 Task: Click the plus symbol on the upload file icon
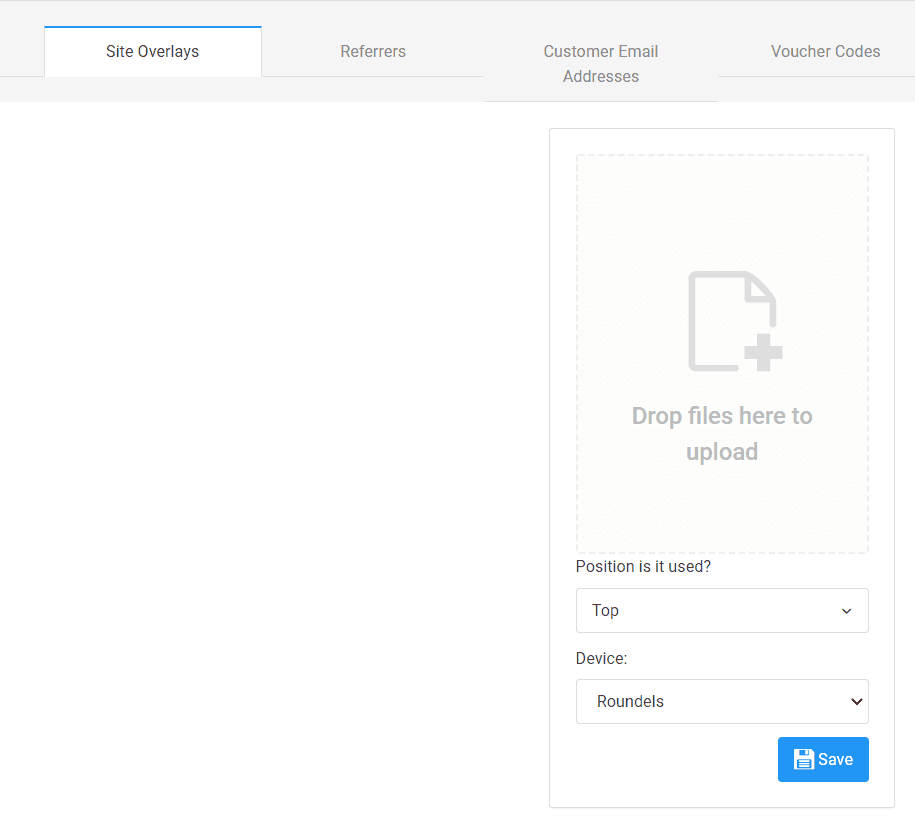pos(762,352)
